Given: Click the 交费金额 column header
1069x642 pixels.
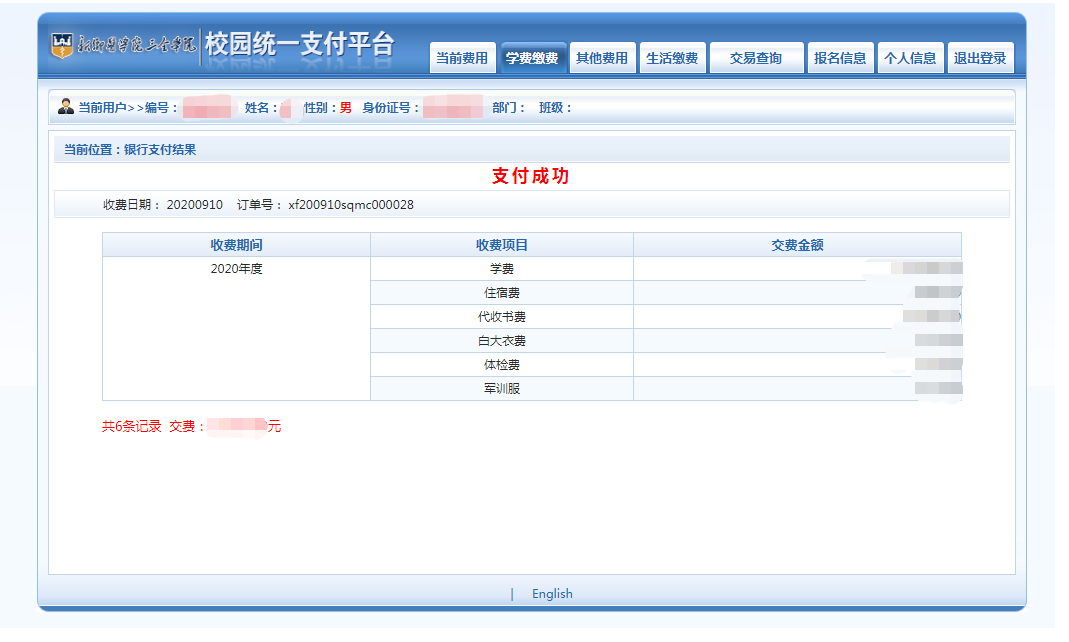Looking at the screenshot, I should click(x=797, y=245).
